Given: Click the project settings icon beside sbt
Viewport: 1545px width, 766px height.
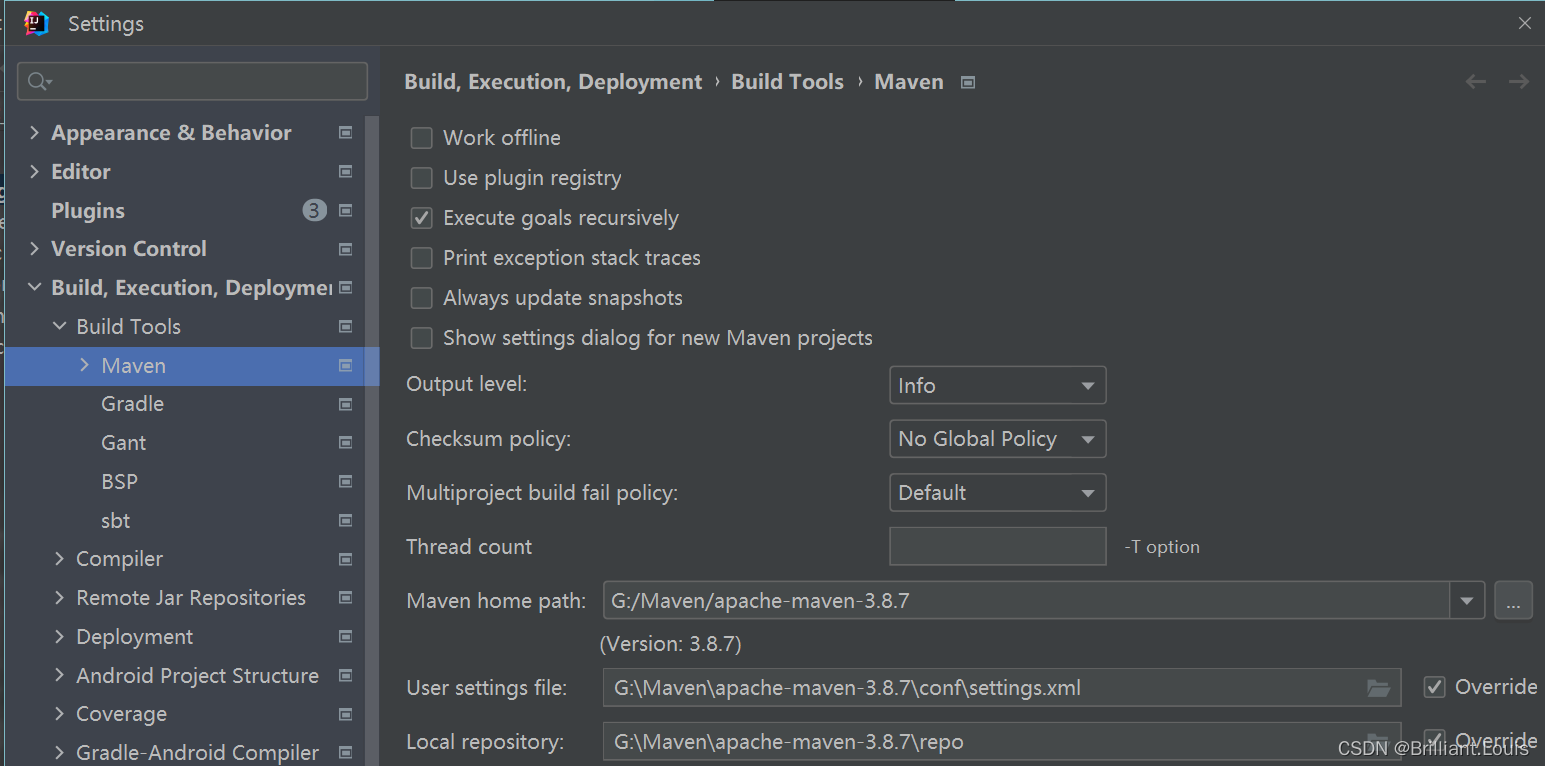Looking at the screenshot, I should click(346, 521).
